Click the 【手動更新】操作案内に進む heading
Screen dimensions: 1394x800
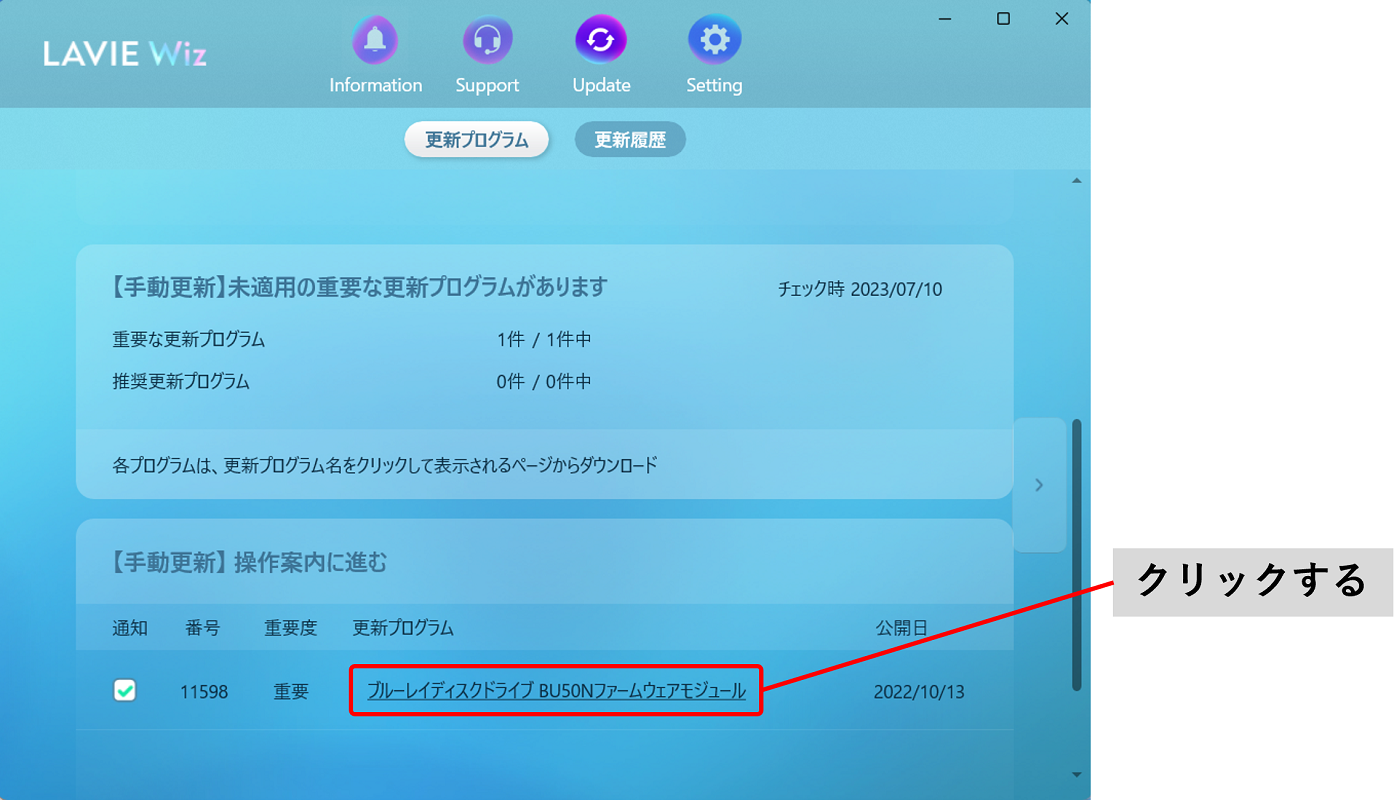point(245,563)
